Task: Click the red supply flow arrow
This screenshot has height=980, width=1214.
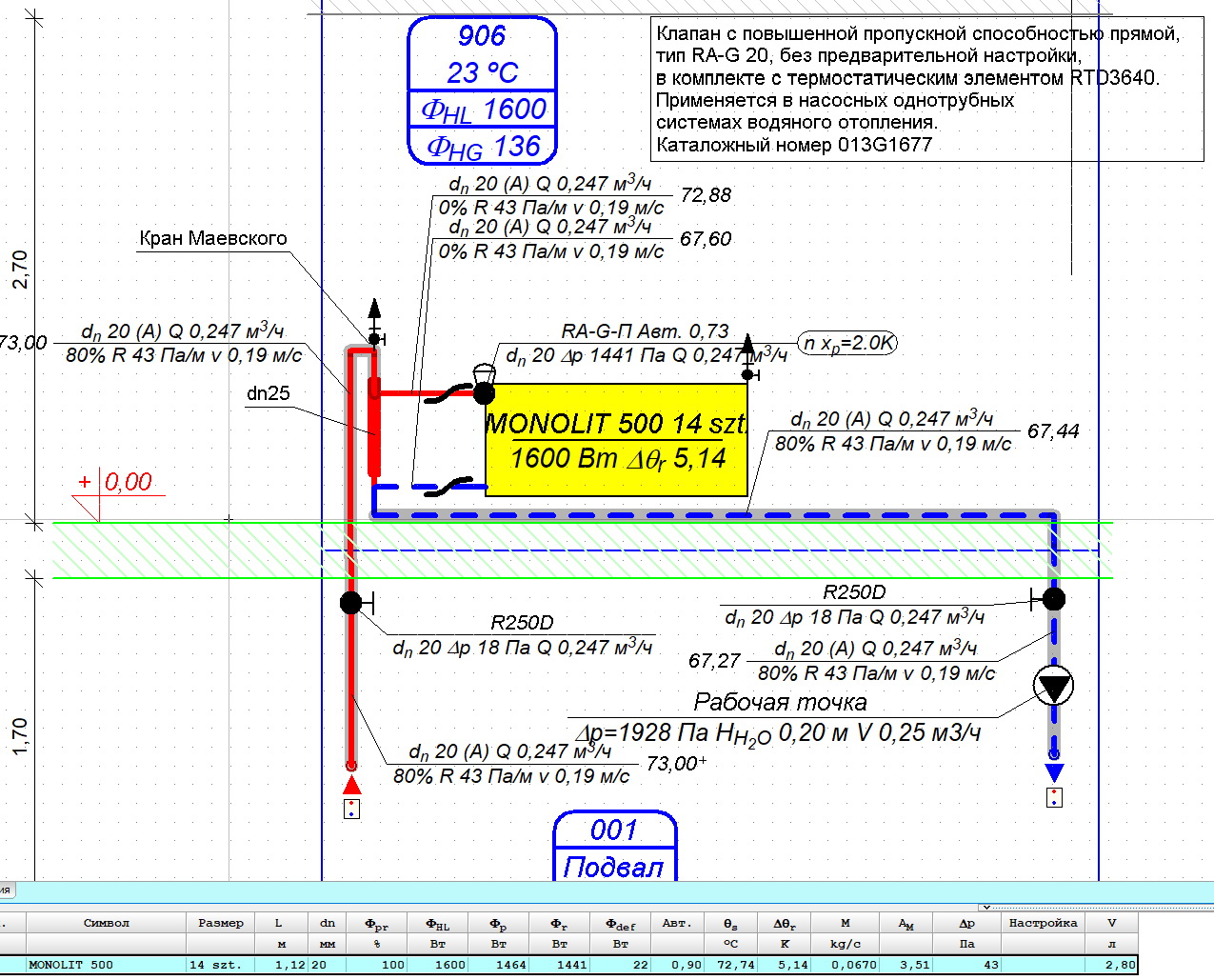Action: click(351, 785)
